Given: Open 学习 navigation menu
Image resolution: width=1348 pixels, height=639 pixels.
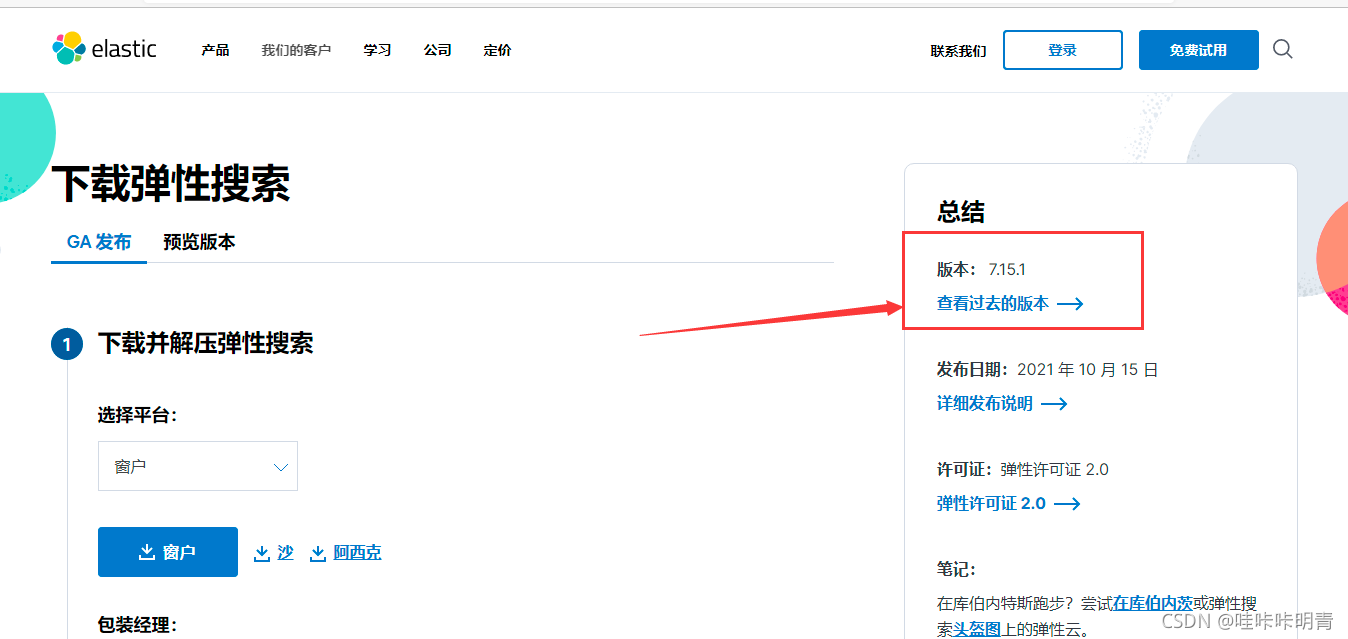Looking at the screenshot, I should tap(377, 50).
